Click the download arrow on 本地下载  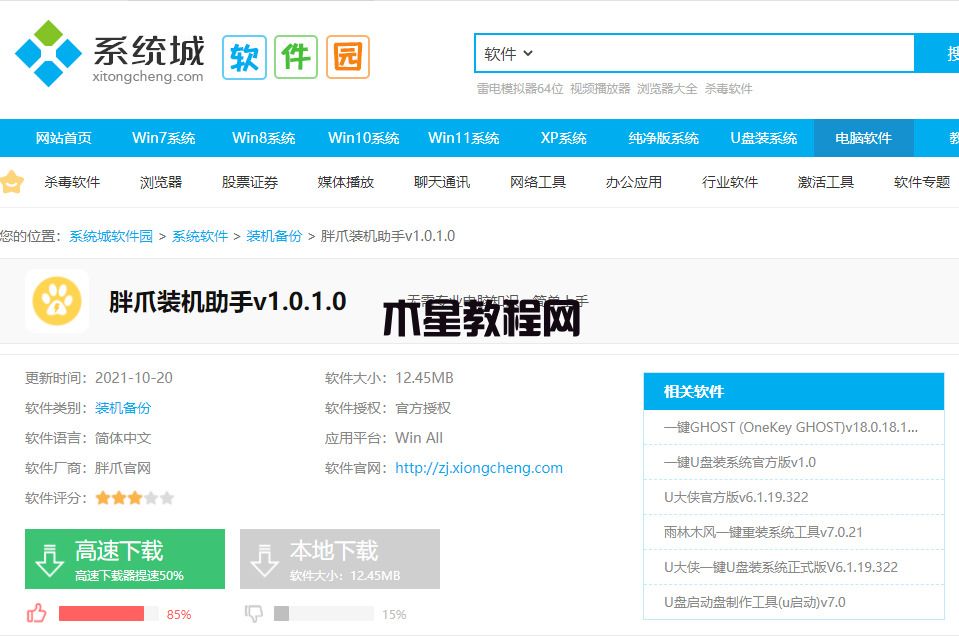(265, 559)
